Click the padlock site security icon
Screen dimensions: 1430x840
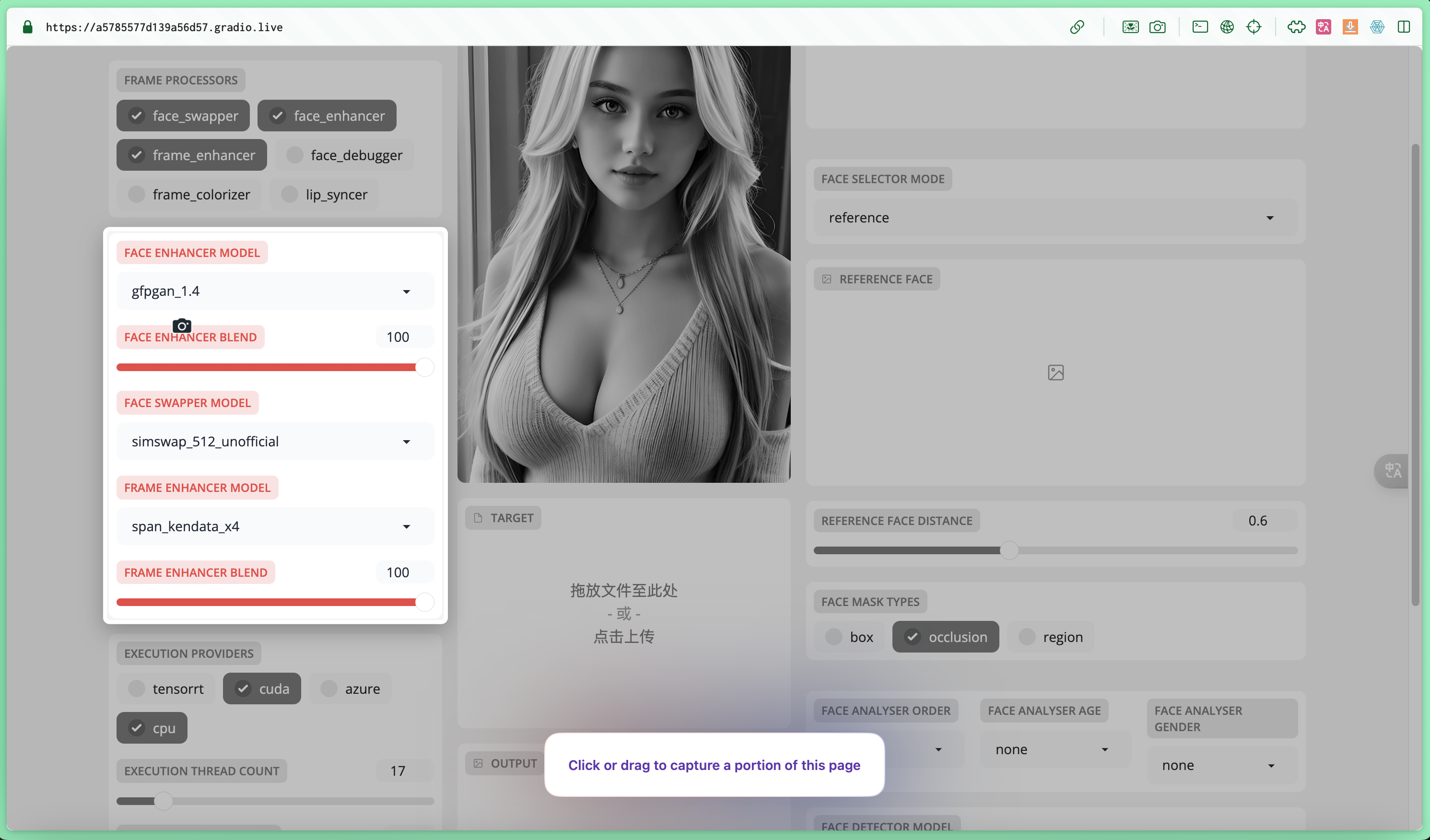[x=27, y=27]
